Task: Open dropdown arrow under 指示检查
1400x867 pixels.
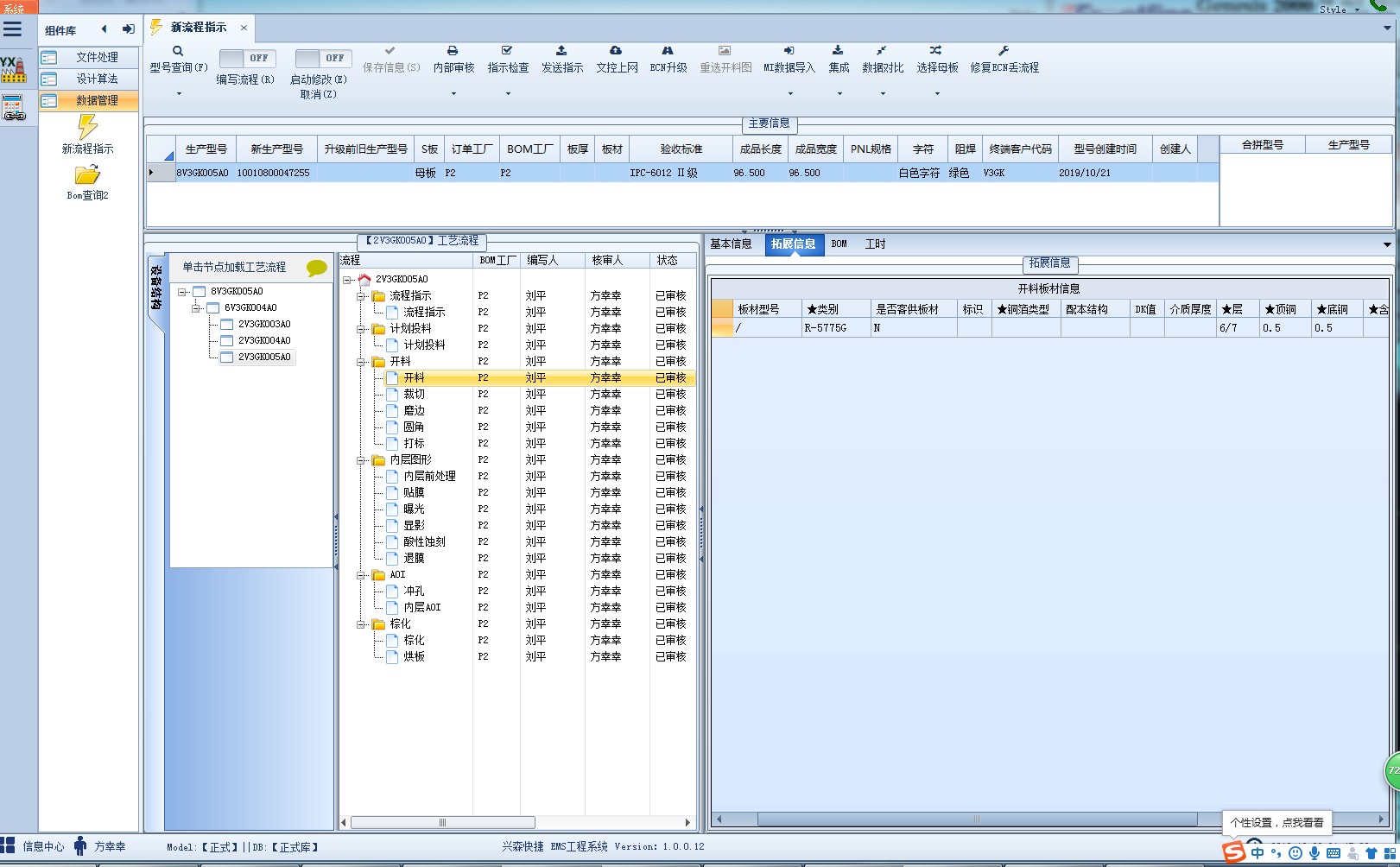Action: click(x=508, y=93)
